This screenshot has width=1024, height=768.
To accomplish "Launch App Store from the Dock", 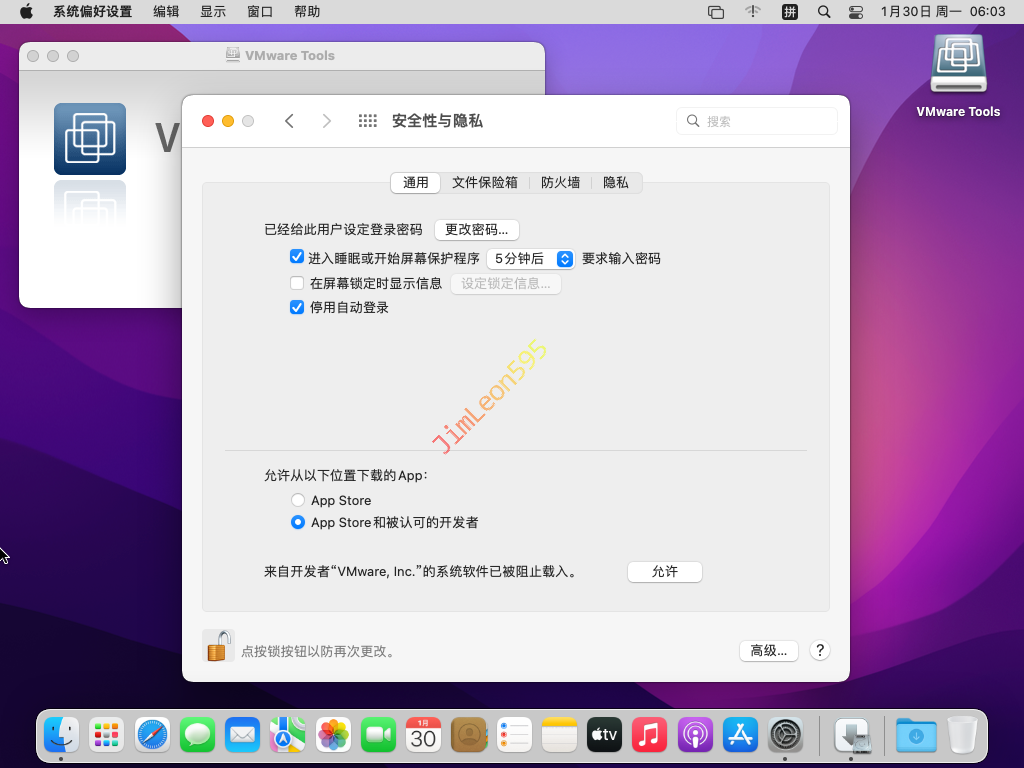I will tap(741, 736).
